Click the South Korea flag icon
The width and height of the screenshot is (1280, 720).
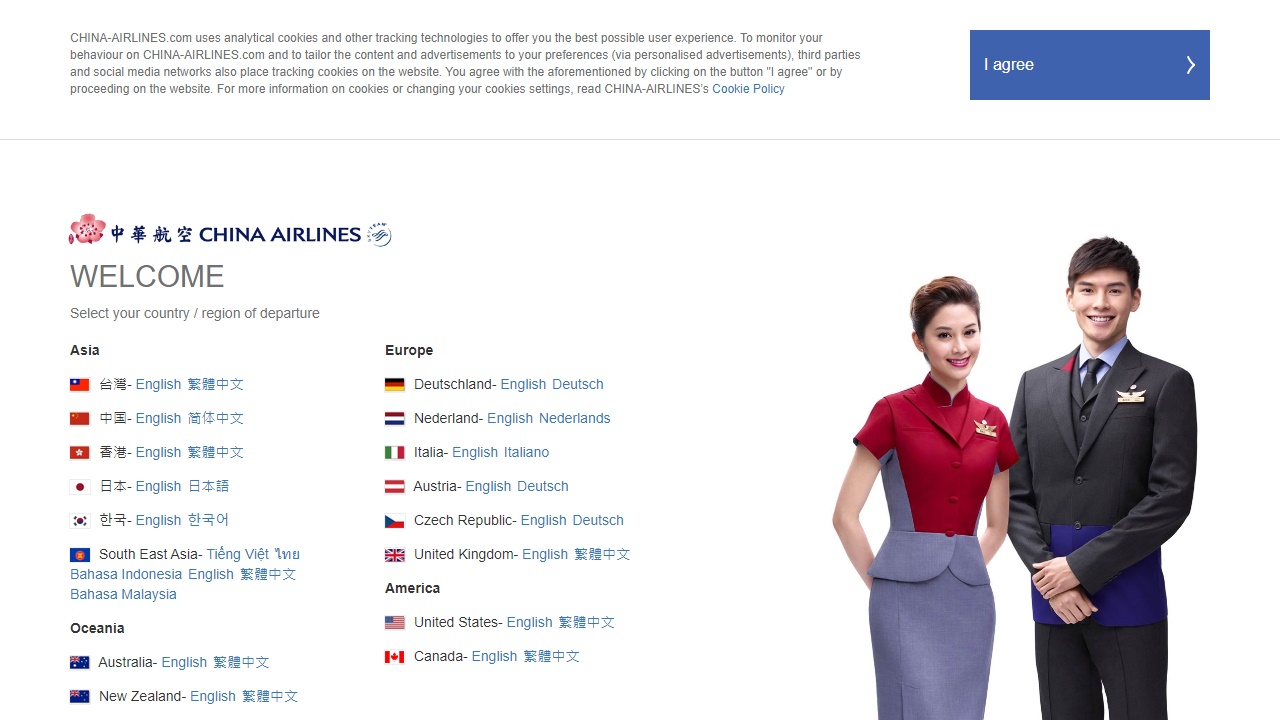[80, 521]
